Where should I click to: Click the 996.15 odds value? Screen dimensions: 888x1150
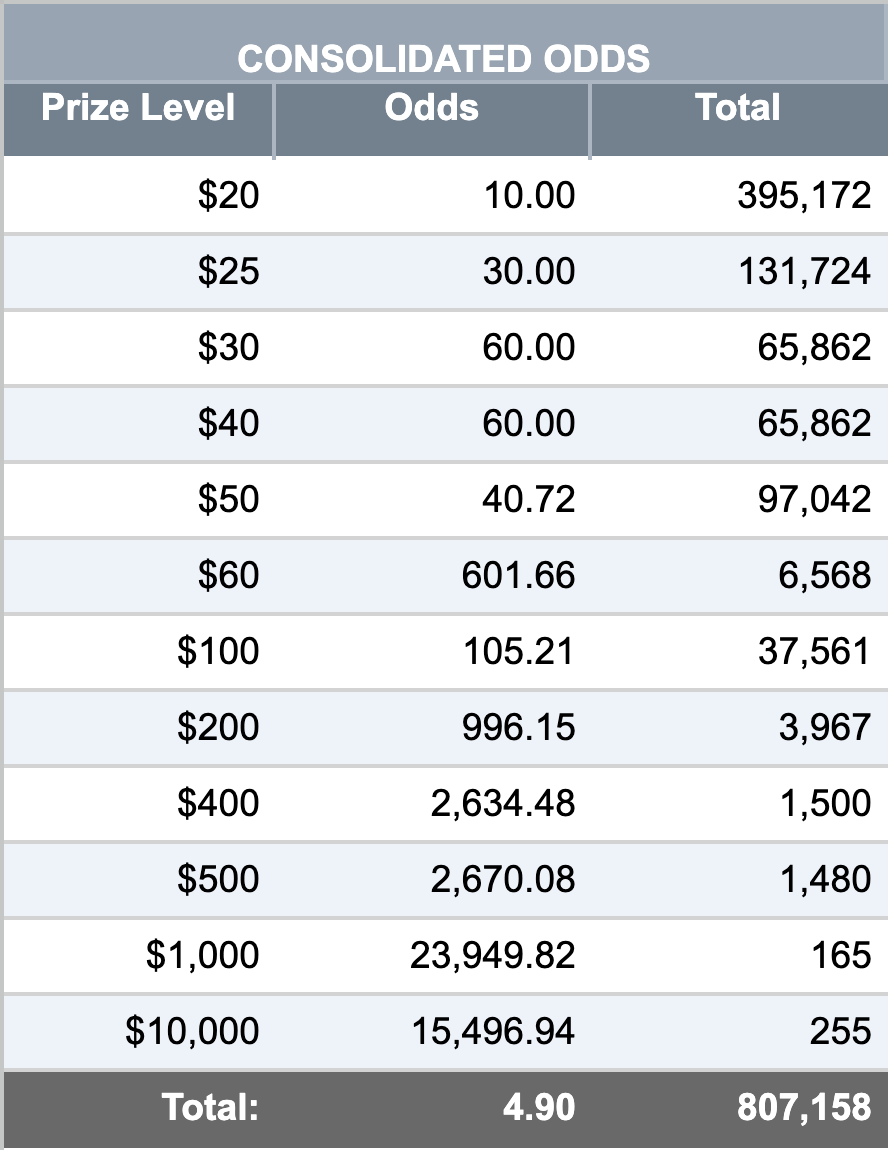click(x=518, y=727)
